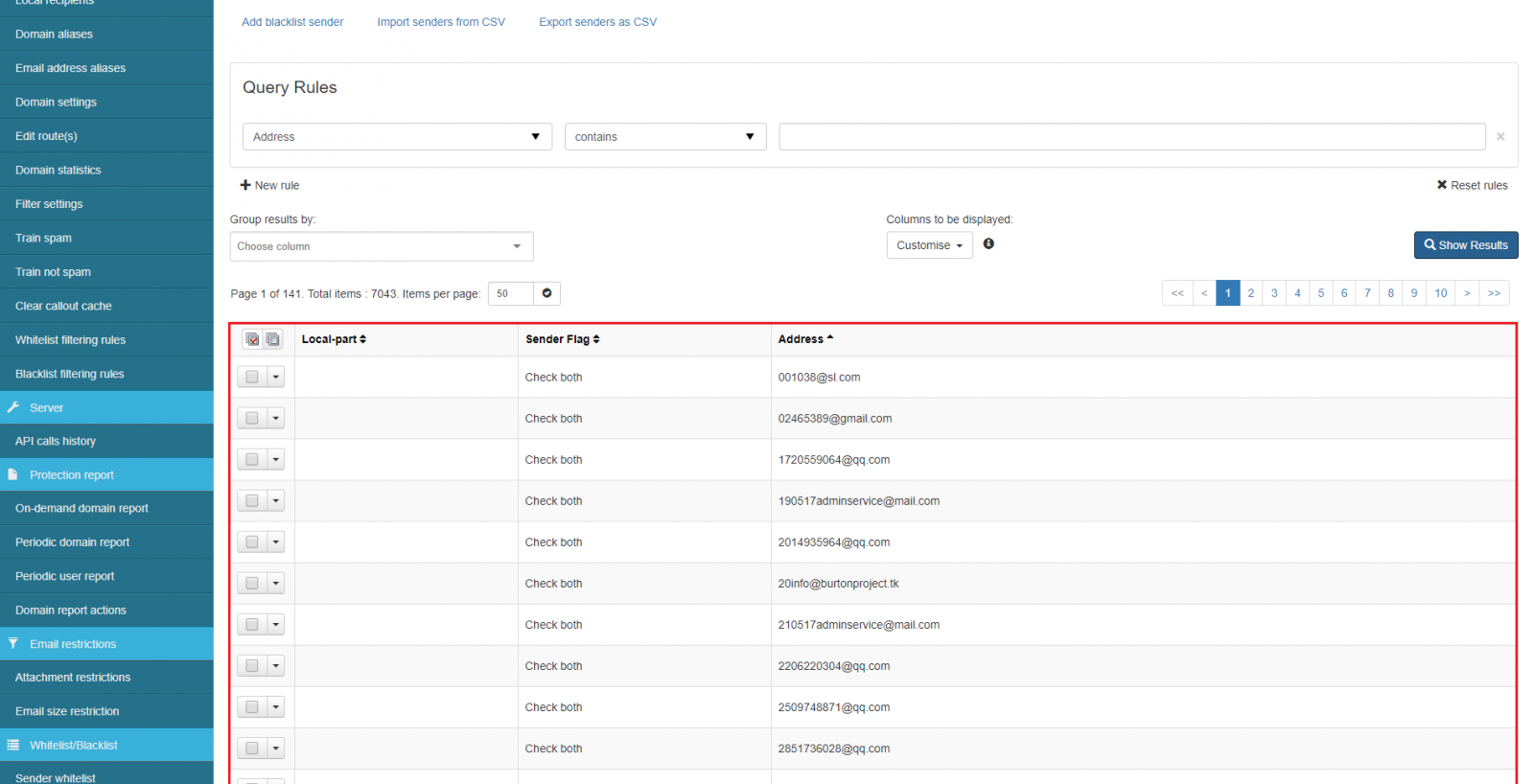Screen dimensions: 1534x784
Task: Open Edit route(s) in sidebar
Action: pyautogui.click(x=106, y=136)
